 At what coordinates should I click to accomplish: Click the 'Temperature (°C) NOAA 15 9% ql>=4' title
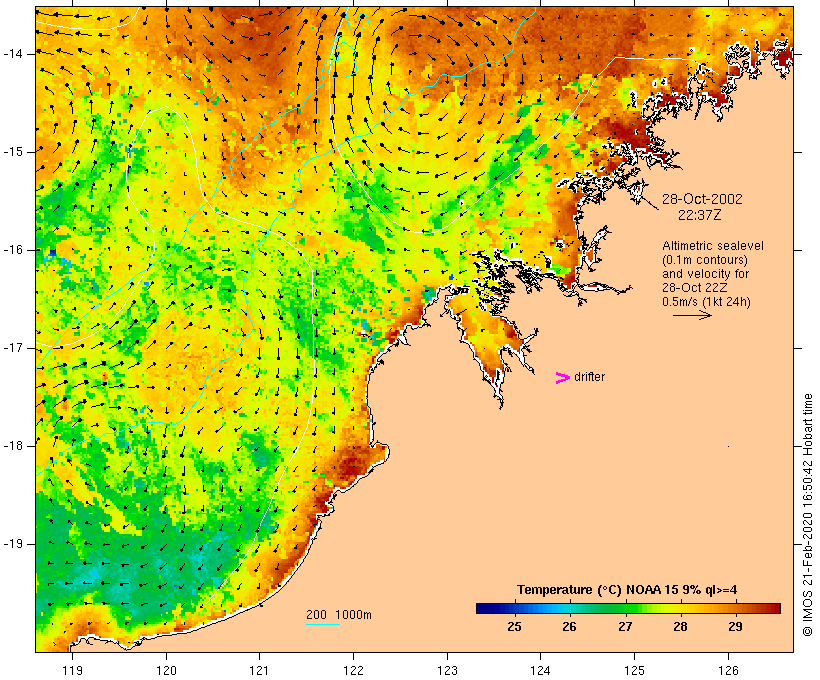pos(627,590)
